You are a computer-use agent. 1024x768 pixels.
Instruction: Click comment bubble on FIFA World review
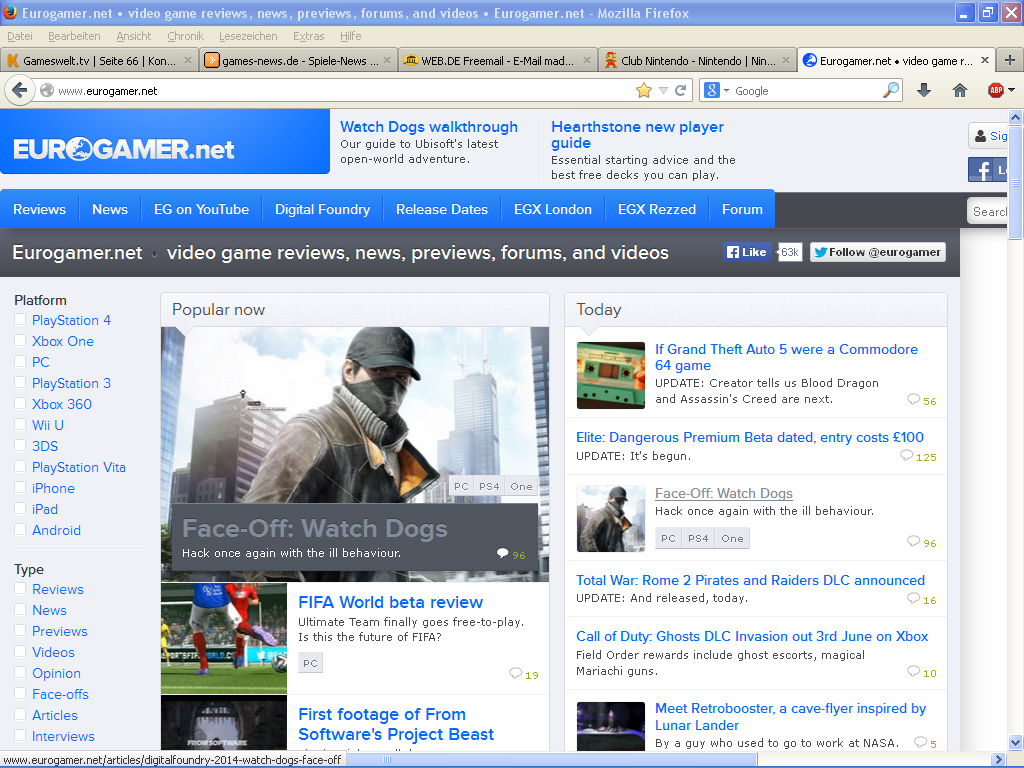[515, 673]
